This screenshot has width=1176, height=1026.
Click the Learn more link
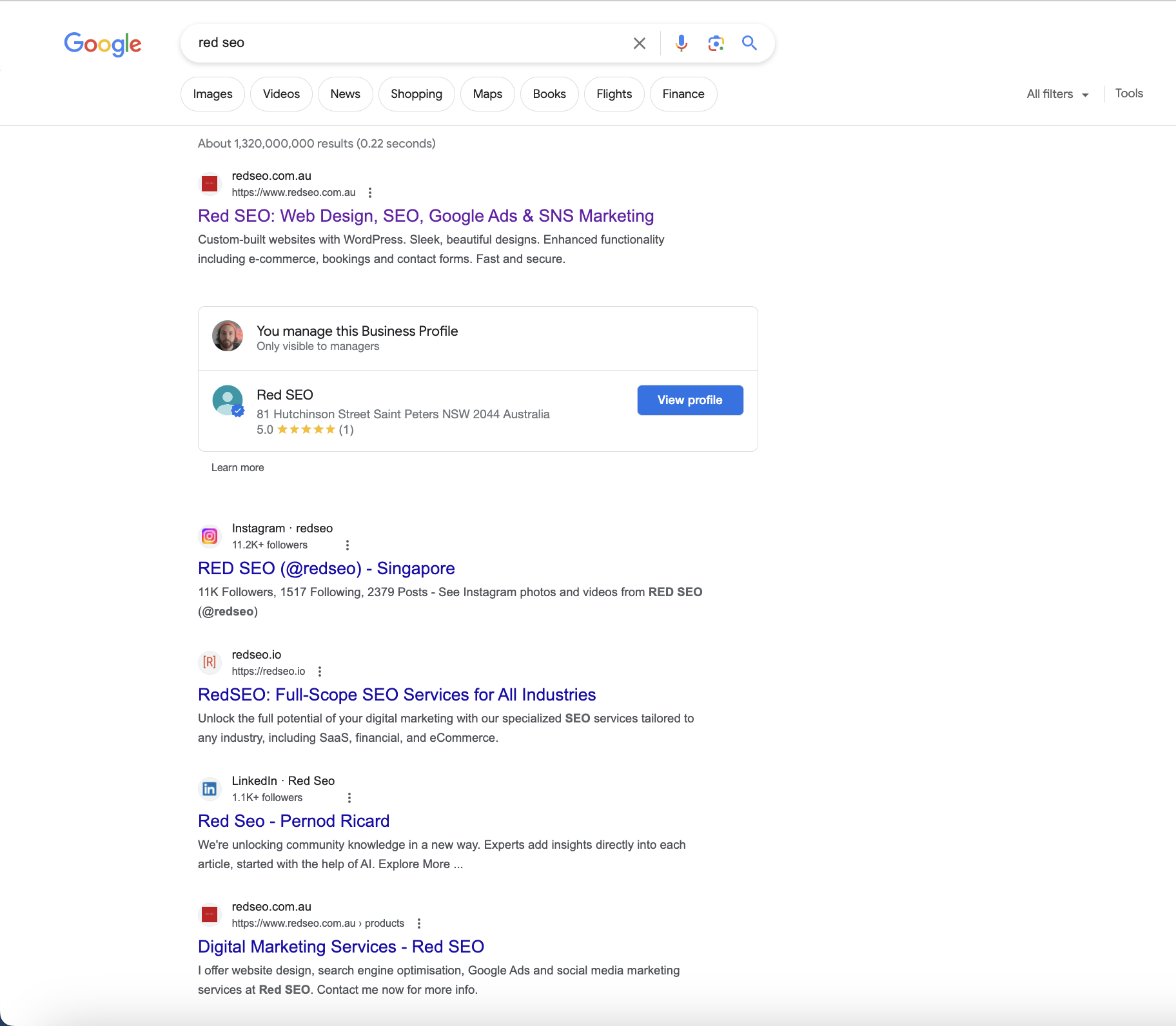[237, 468]
